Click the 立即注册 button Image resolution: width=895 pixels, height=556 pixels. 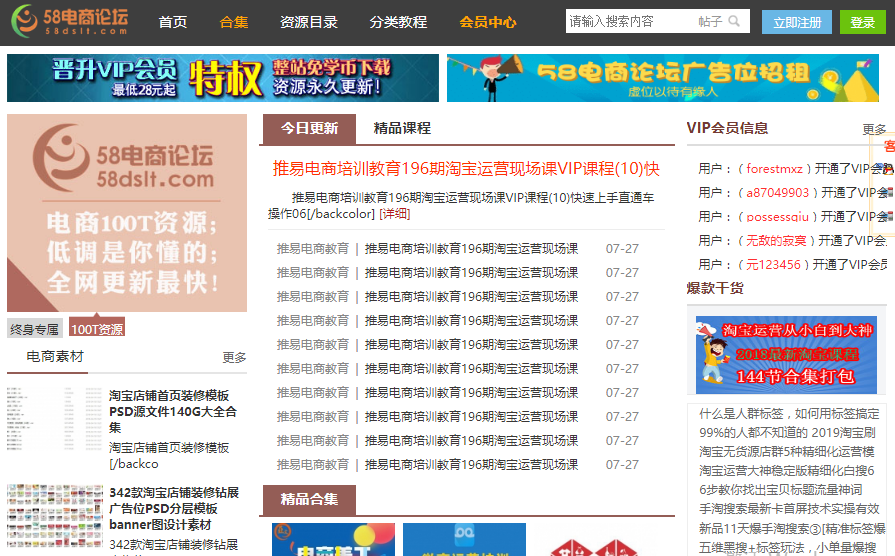(796, 22)
